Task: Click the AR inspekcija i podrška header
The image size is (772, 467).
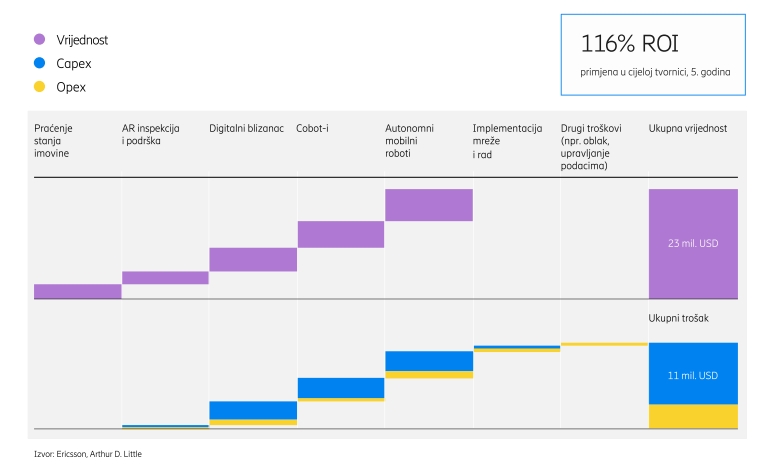Action: click(150, 135)
